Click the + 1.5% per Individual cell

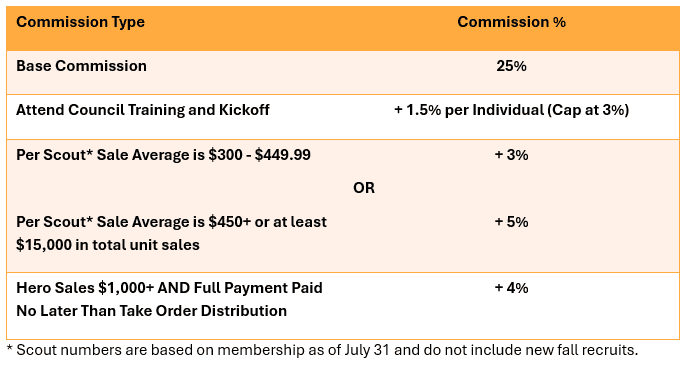click(x=511, y=110)
